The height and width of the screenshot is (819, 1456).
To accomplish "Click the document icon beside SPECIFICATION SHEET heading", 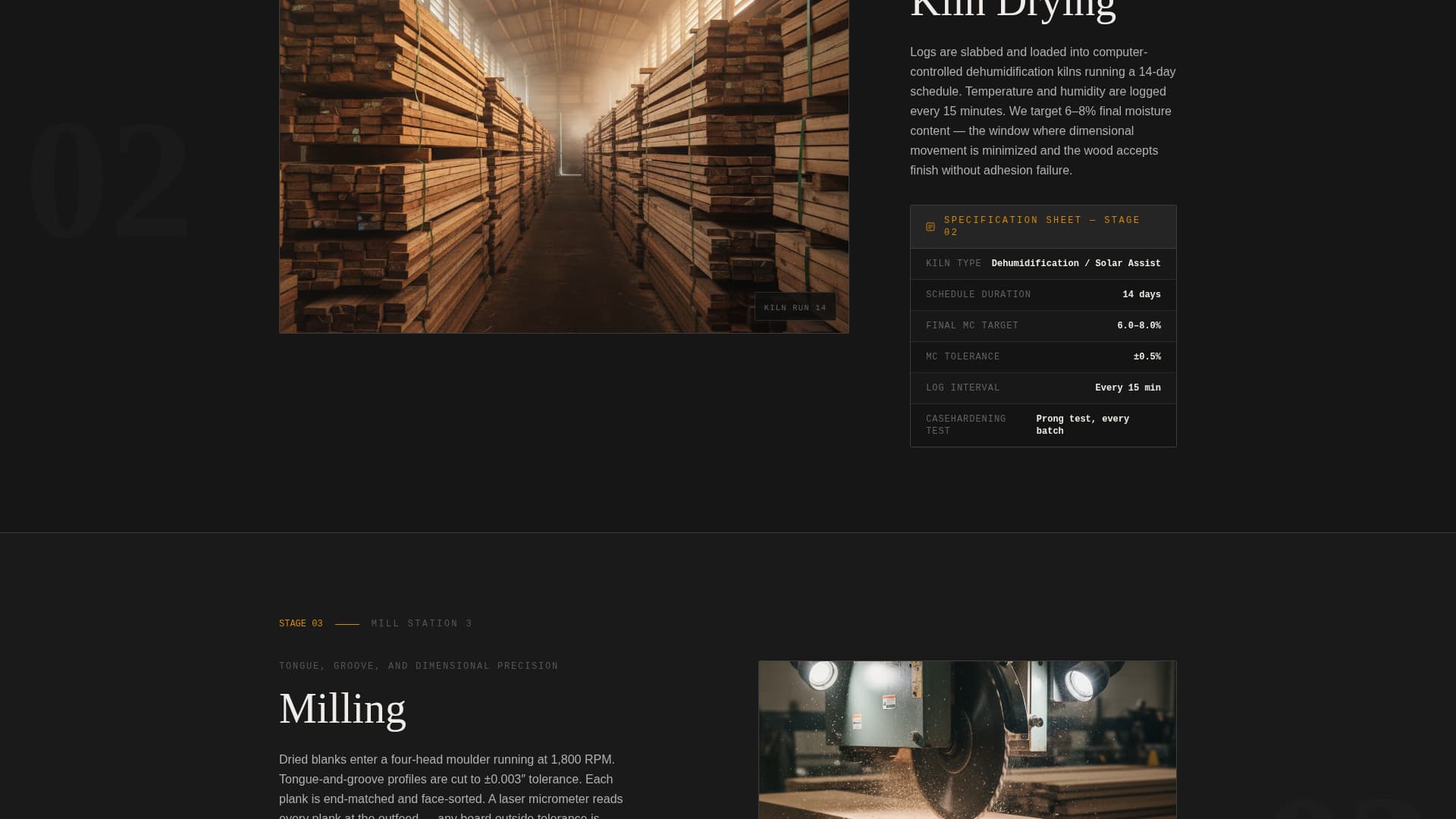I will tap(930, 226).
